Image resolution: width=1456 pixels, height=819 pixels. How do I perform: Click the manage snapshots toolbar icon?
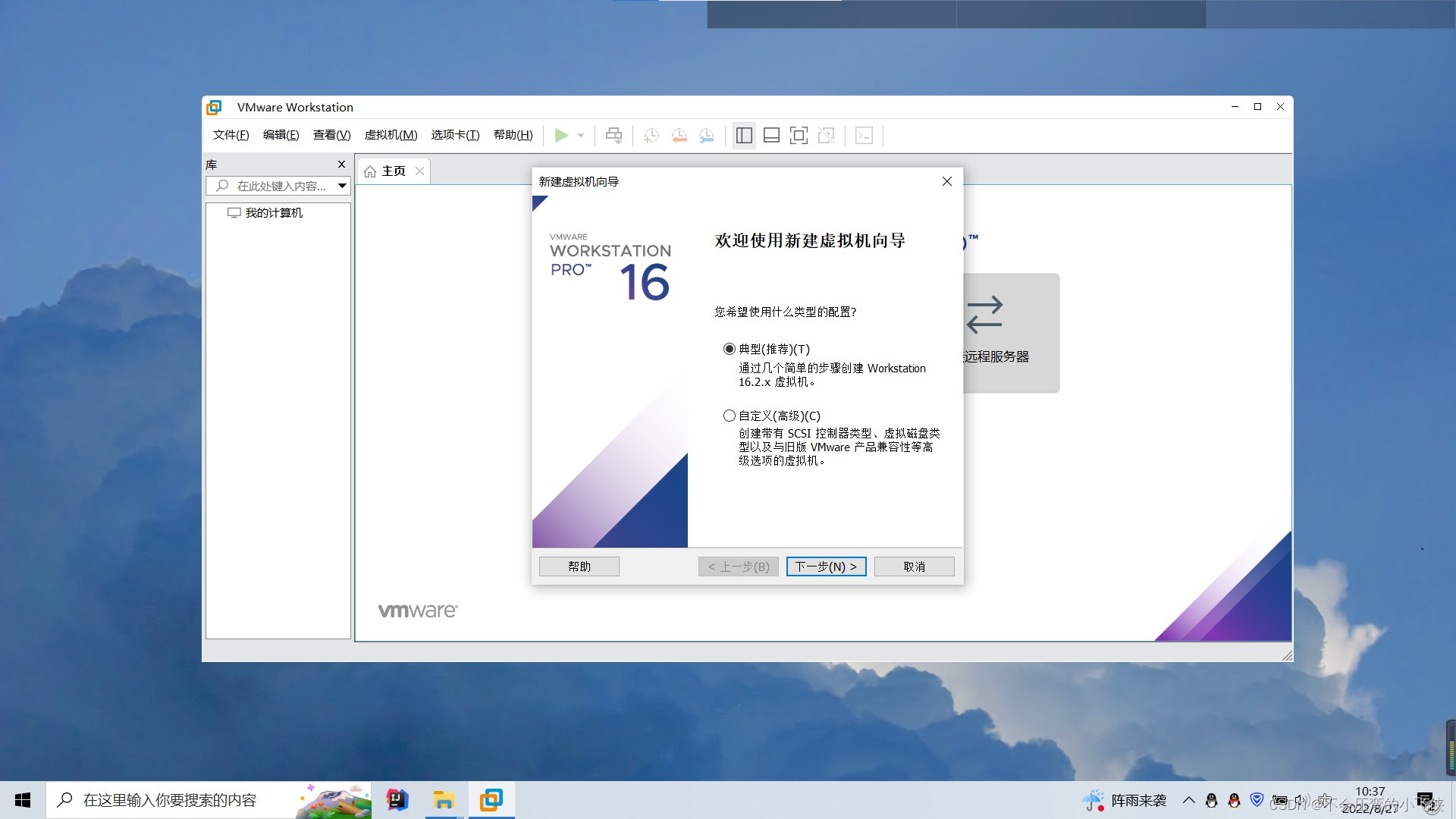pos(706,135)
